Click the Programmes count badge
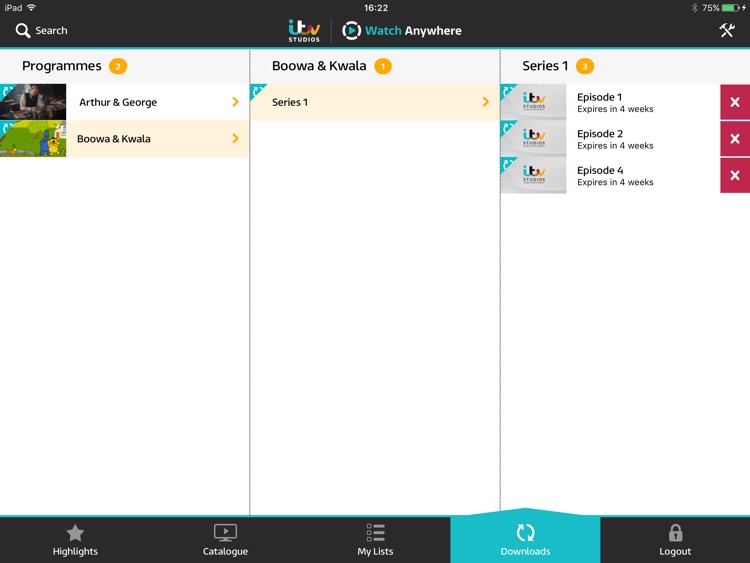The height and width of the screenshot is (563, 750). pyautogui.click(x=118, y=66)
